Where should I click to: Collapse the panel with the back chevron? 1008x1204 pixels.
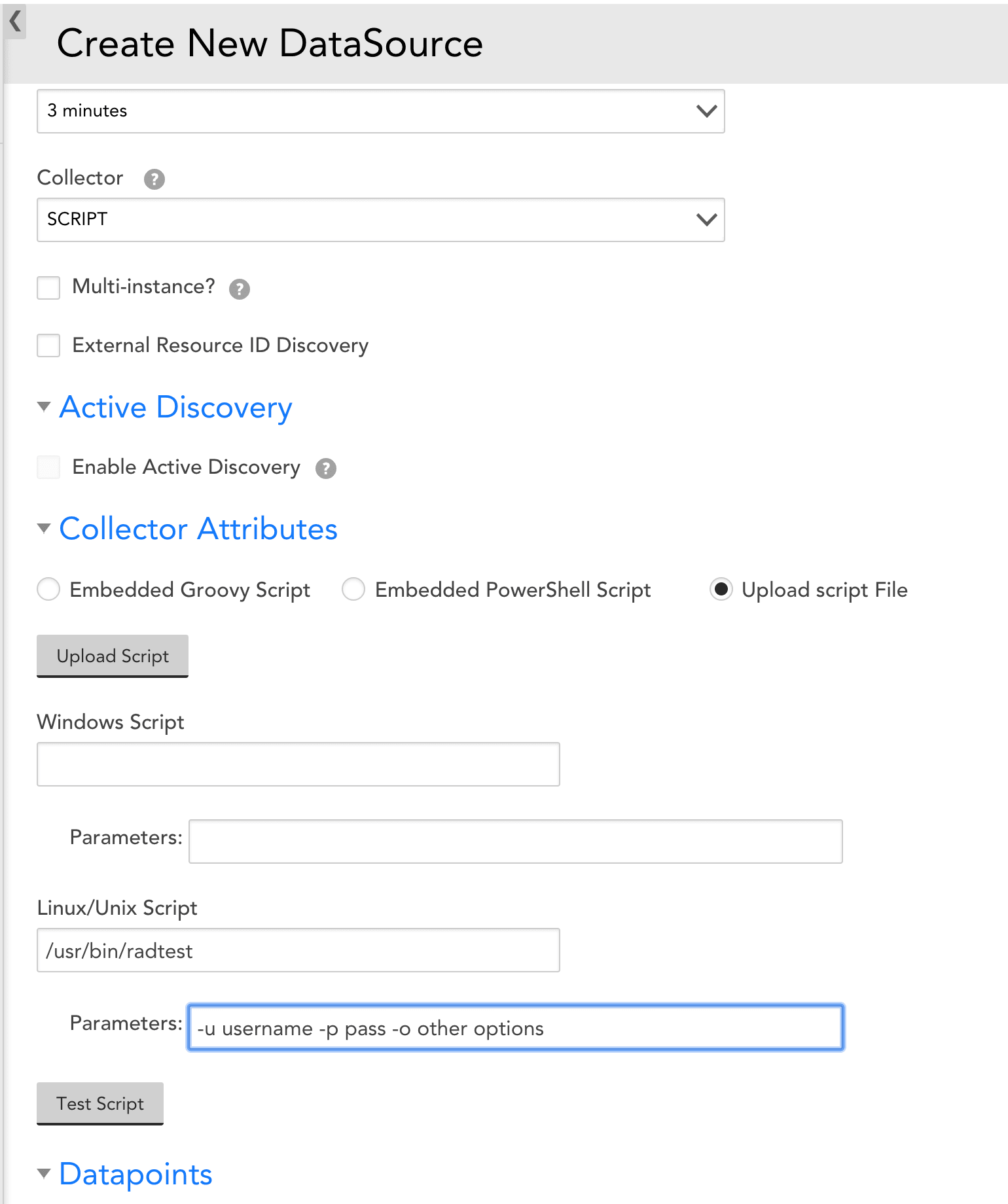[16, 21]
